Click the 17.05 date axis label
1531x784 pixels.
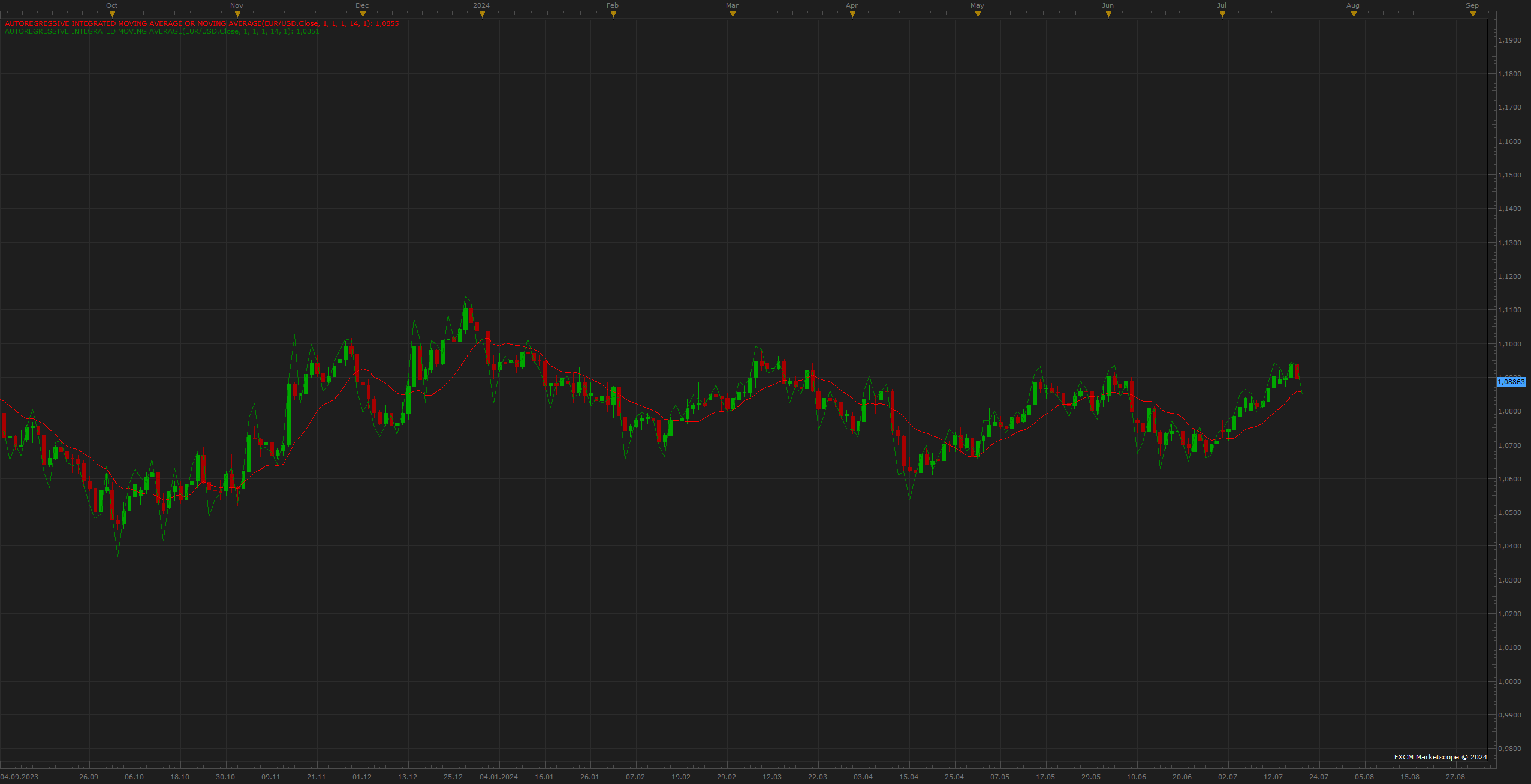(x=1045, y=777)
